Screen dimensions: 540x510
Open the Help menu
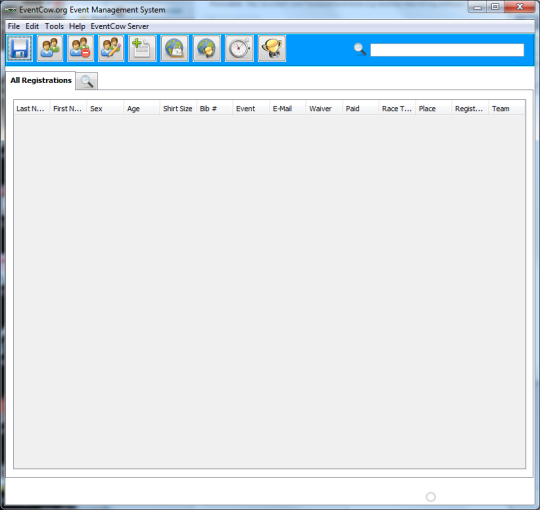pyautogui.click(x=77, y=26)
